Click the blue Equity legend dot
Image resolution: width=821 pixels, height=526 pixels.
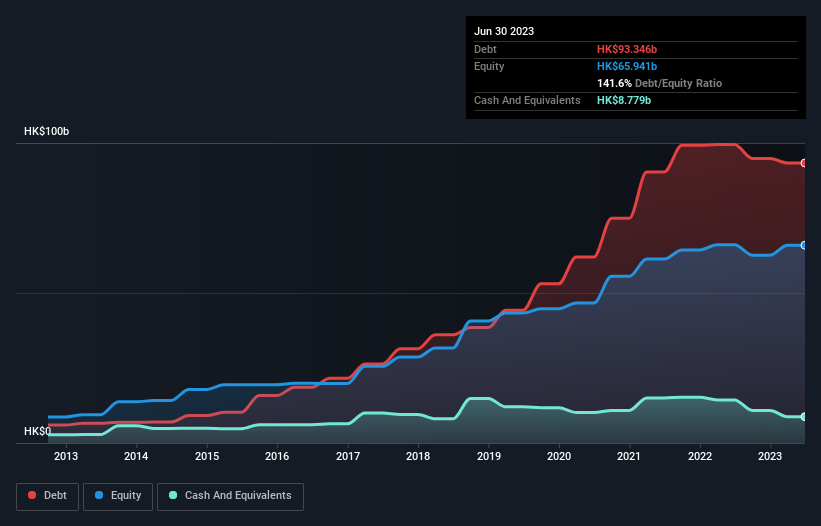point(99,495)
